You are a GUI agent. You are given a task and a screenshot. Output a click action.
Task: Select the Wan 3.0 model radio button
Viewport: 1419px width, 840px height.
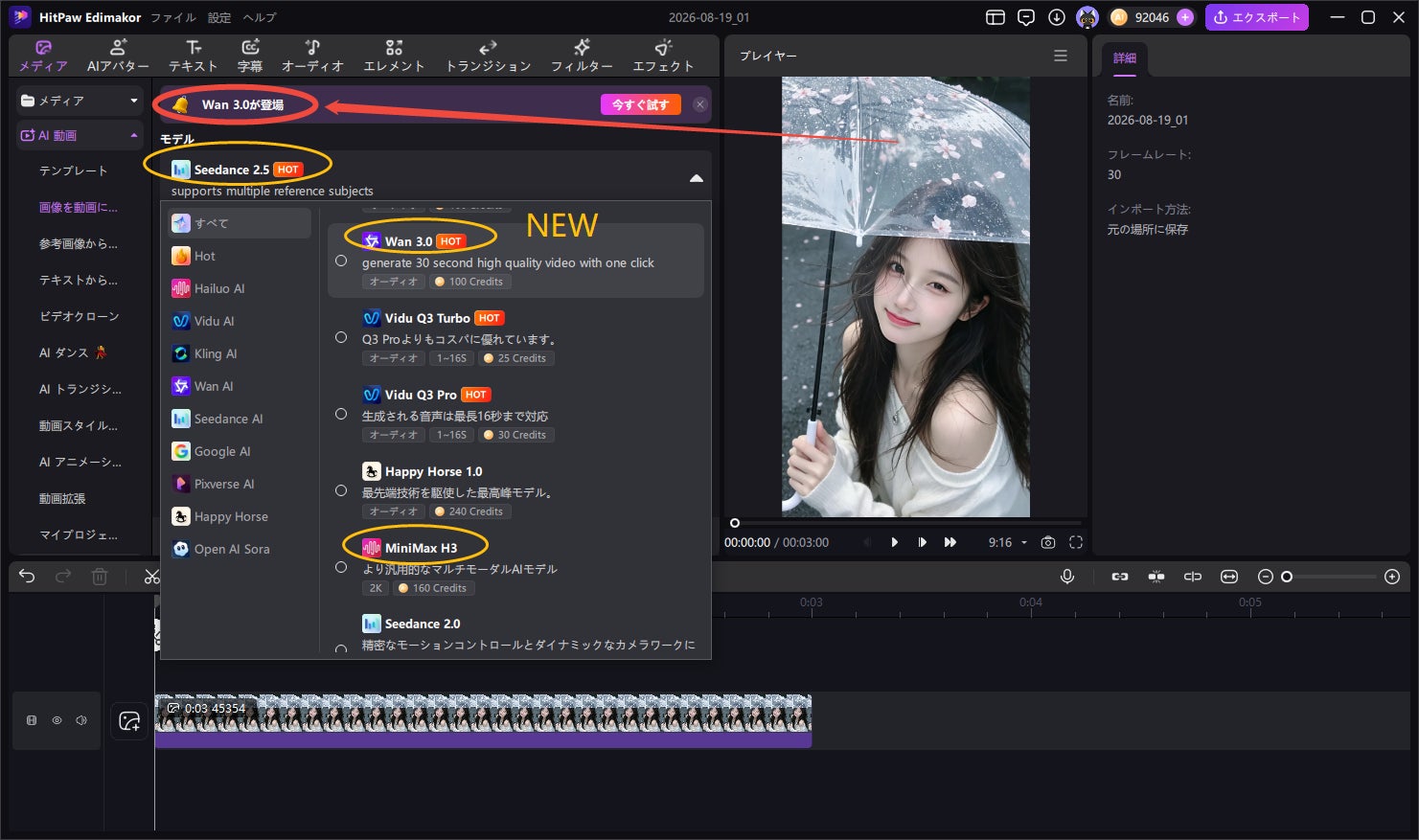tap(341, 261)
